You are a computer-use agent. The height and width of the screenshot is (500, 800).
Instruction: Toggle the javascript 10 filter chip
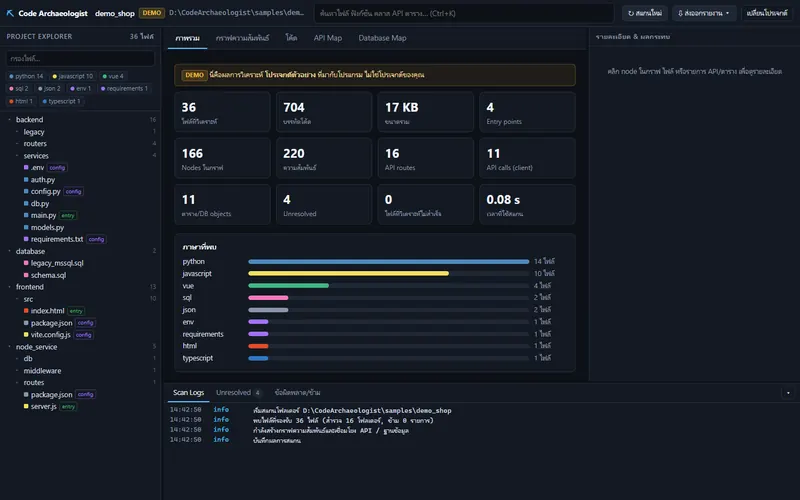point(72,76)
